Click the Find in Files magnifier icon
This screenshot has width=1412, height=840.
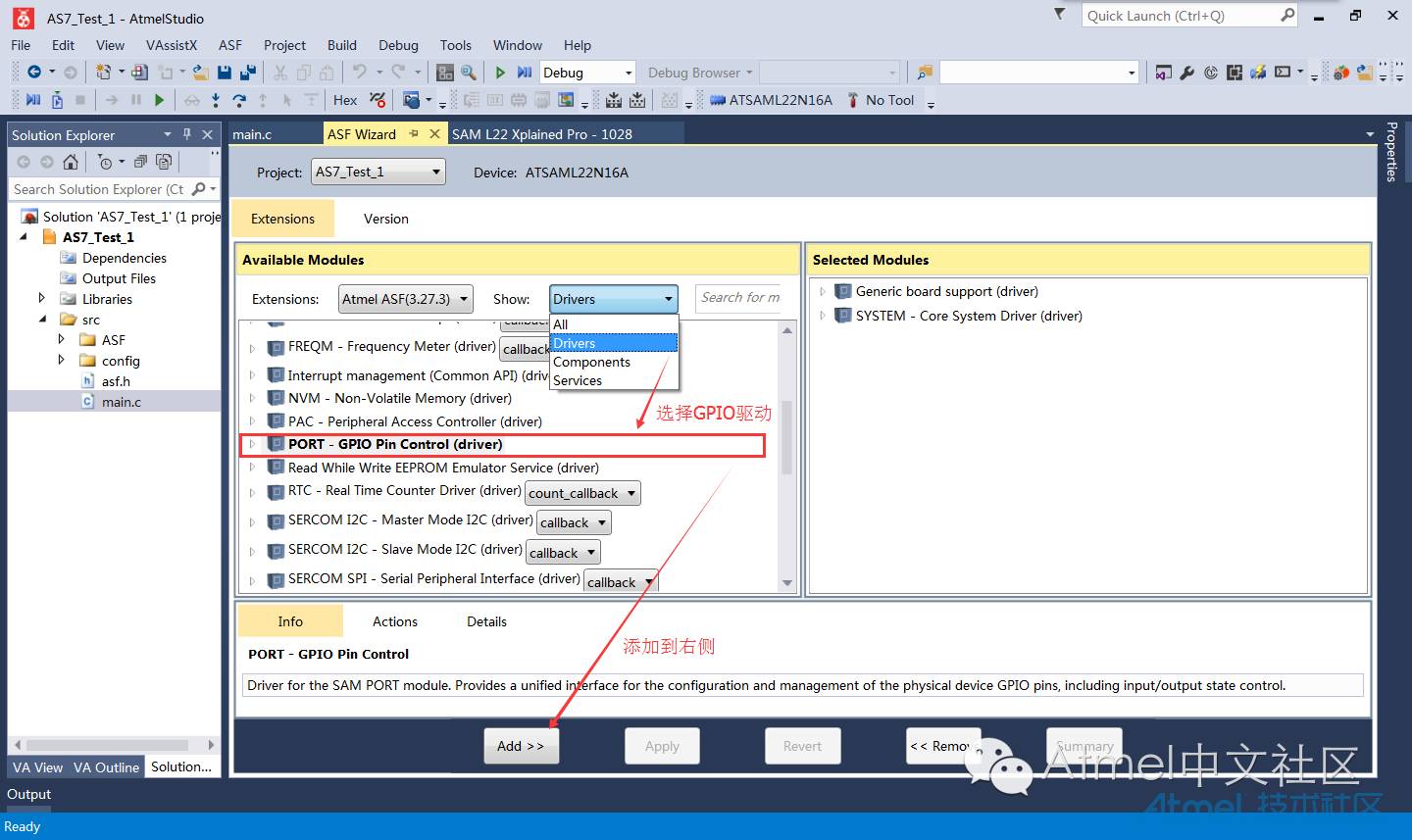(x=469, y=72)
